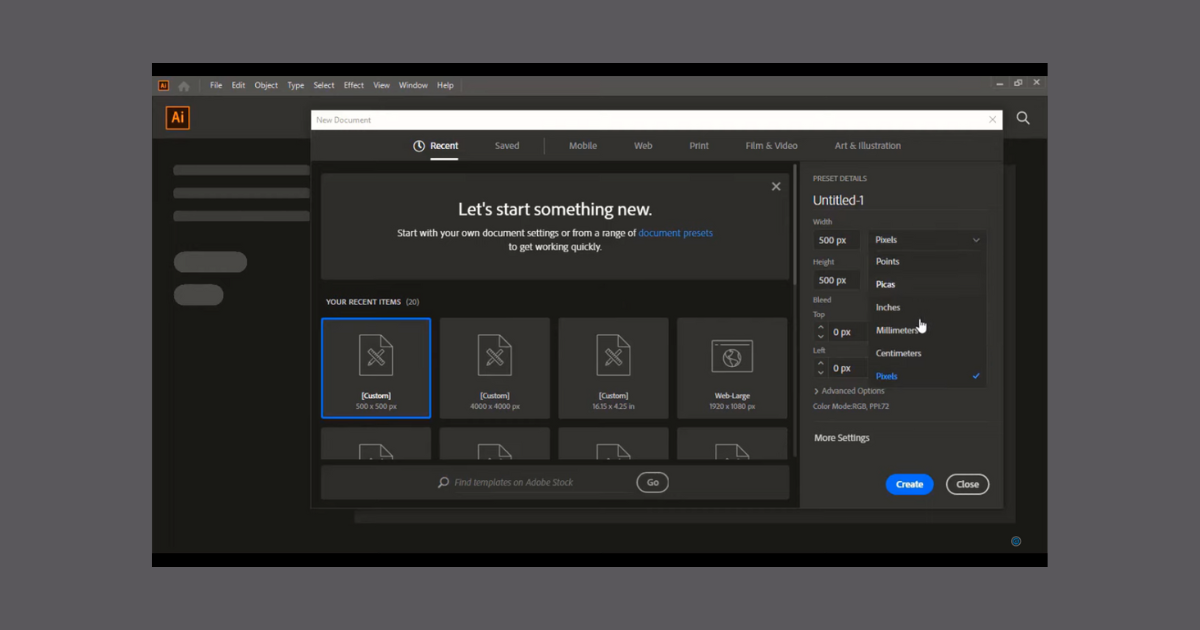Click the presets list vertical scrollbar

pyautogui.click(x=796, y=223)
